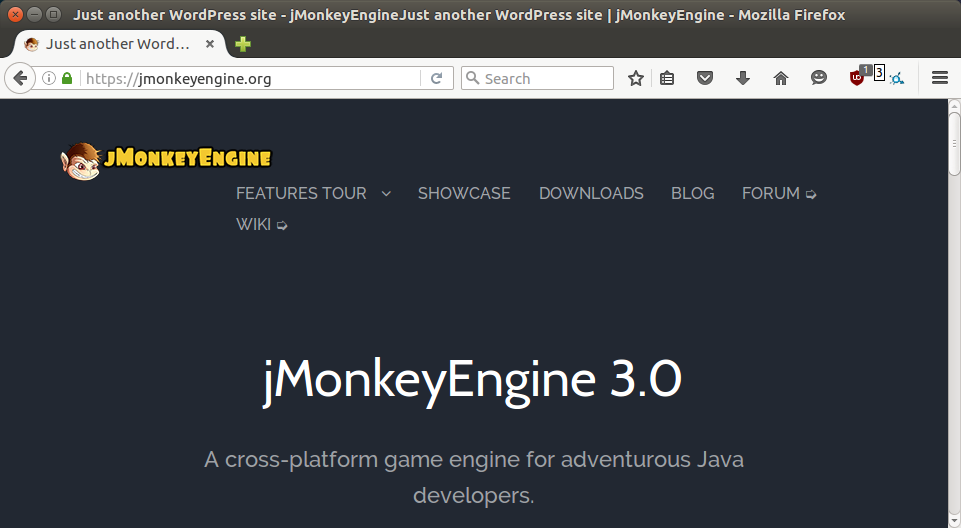
Task: Click the scrollbar up arrow
Action: [x=954, y=105]
